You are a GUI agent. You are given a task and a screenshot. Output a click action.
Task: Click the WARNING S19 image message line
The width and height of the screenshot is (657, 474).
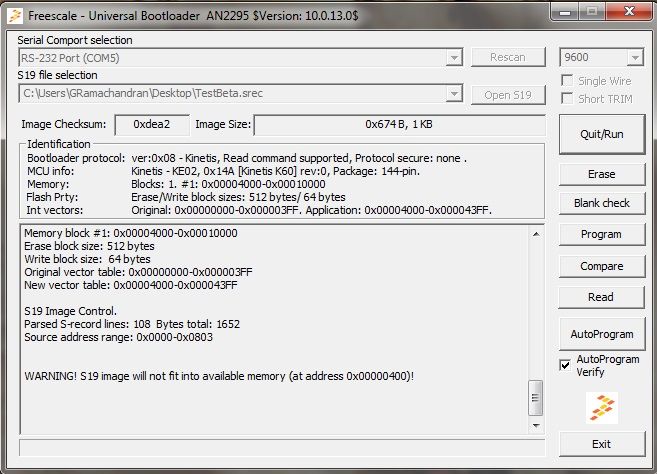[x=219, y=376]
